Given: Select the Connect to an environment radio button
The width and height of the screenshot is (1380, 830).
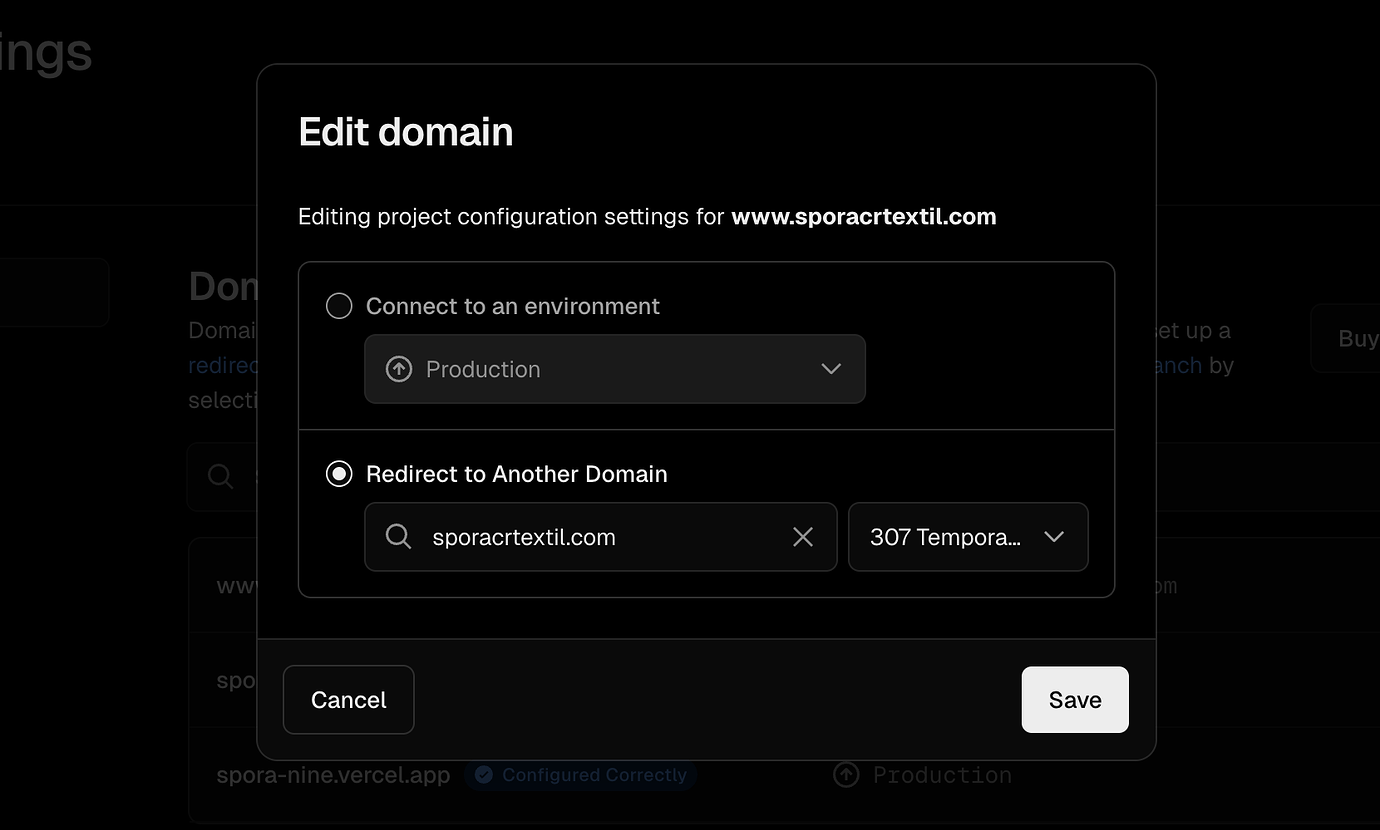Looking at the screenshot, I should pos(339,306).
